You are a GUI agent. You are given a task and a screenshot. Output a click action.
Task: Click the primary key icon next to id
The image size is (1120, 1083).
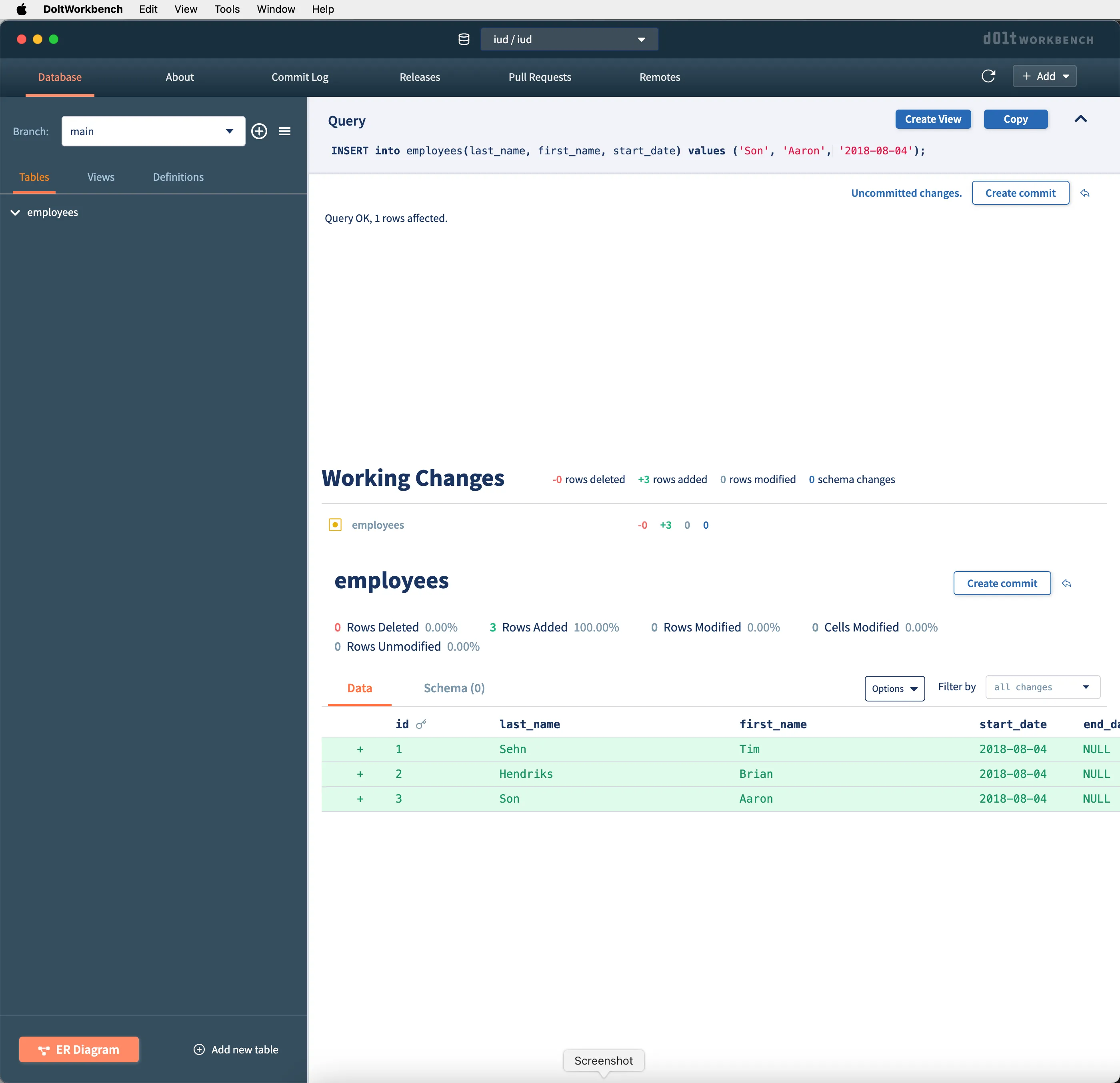click(x=421, y=724)
